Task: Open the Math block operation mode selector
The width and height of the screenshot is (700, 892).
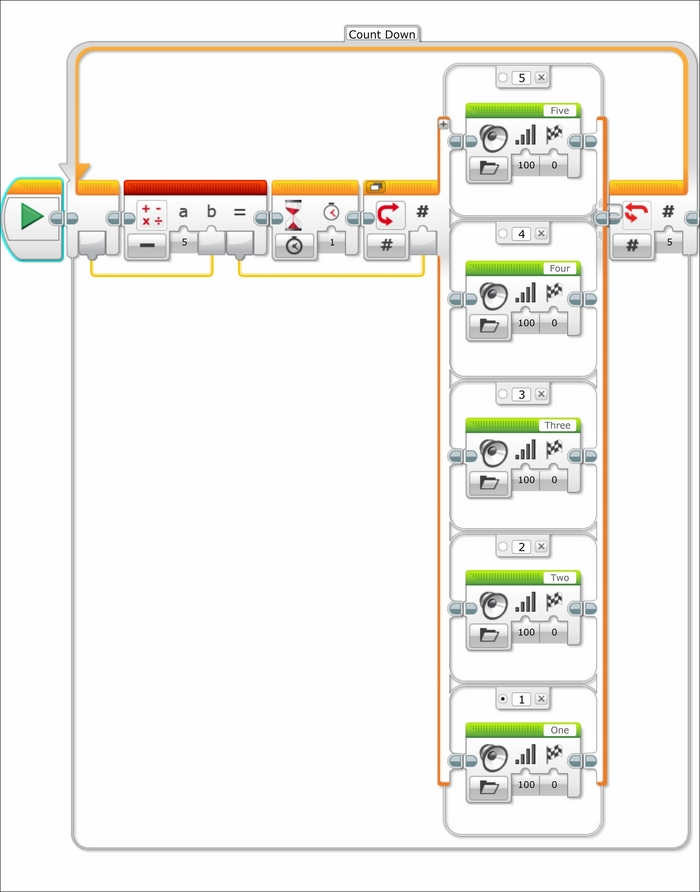Action: pos(147,245)
